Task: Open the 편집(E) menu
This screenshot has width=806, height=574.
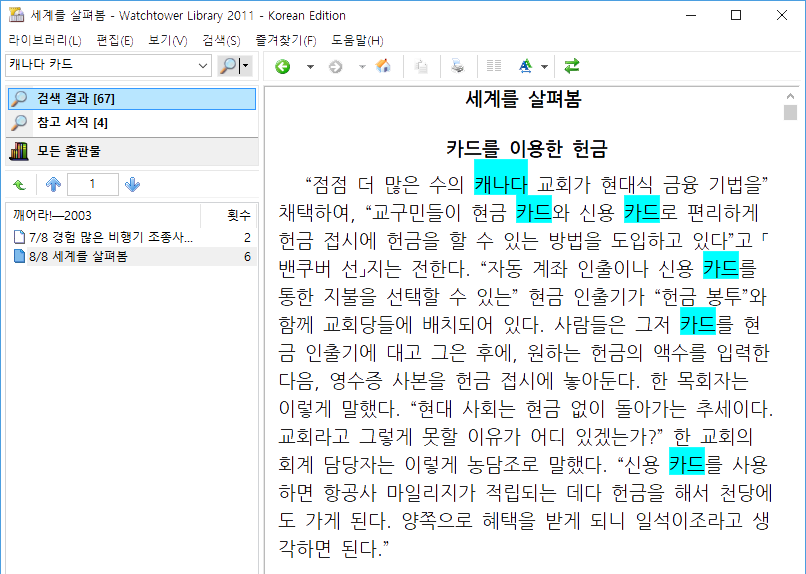Action: pyautogui.click(x=115, y=40)
